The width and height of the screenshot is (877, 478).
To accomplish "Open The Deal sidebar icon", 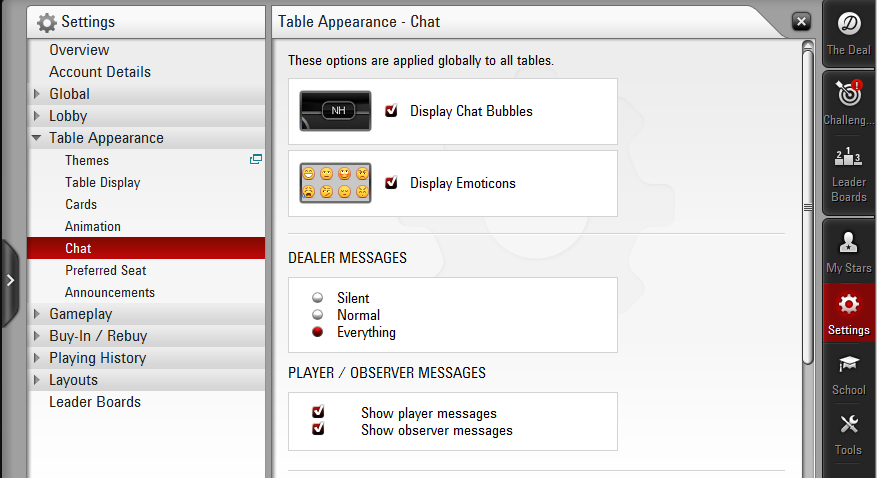I will click(x=848, y=25).
